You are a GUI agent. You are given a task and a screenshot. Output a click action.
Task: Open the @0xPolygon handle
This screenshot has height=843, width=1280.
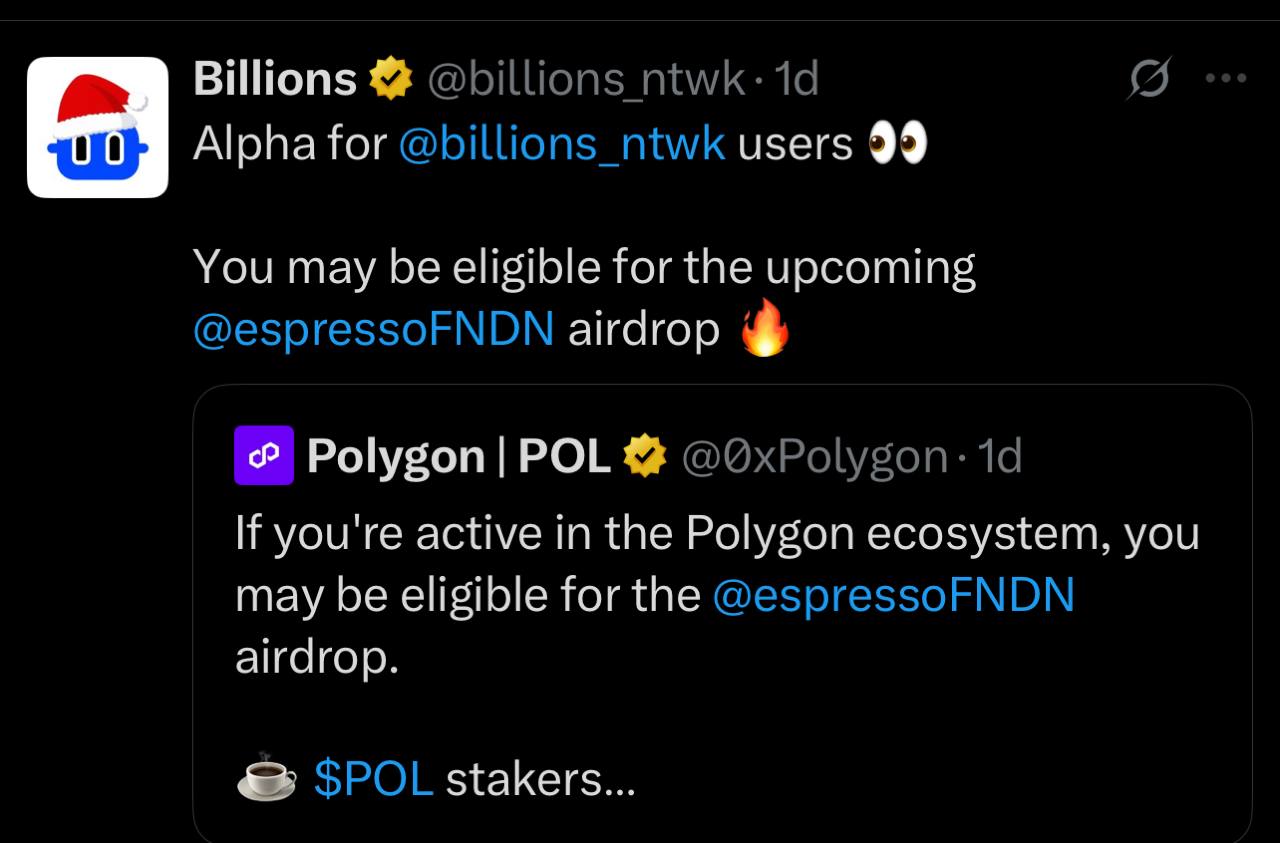click(x=814, y=457)
